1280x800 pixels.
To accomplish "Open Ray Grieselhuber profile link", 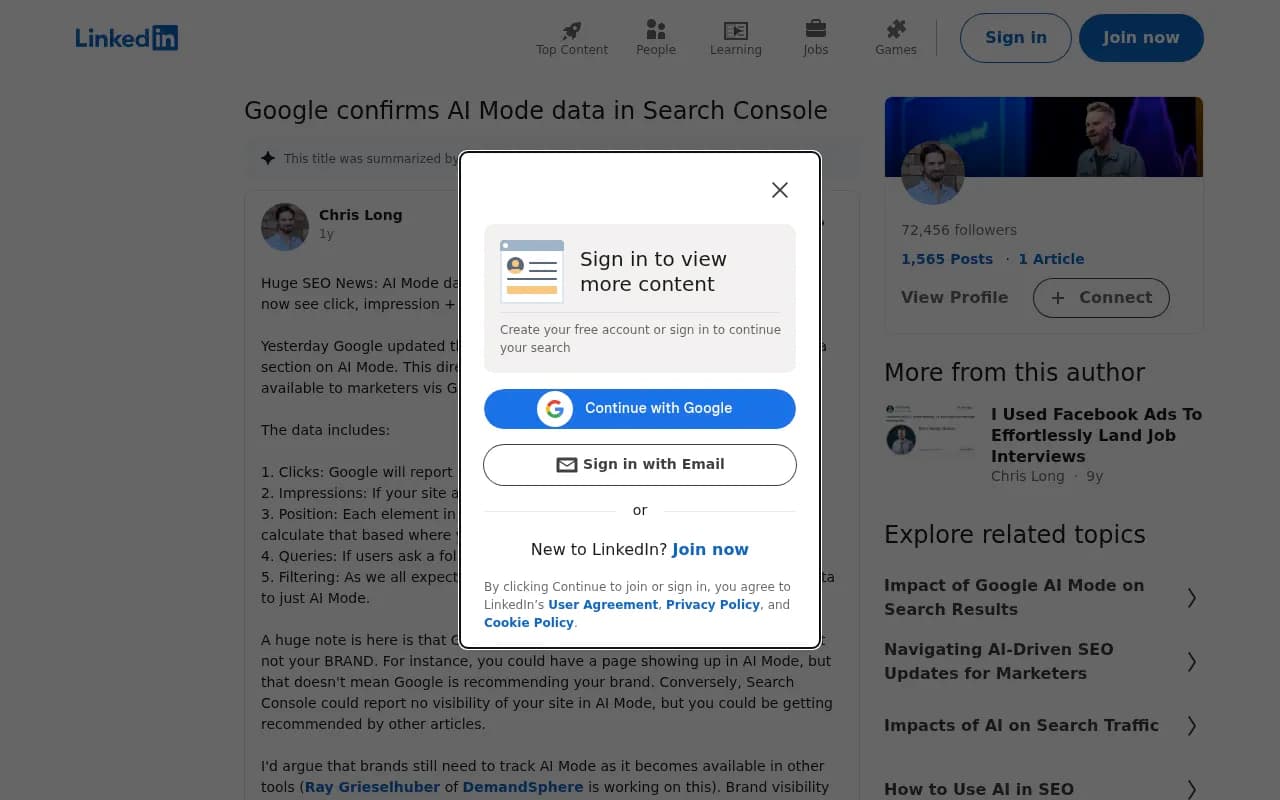I will [372, 787].
